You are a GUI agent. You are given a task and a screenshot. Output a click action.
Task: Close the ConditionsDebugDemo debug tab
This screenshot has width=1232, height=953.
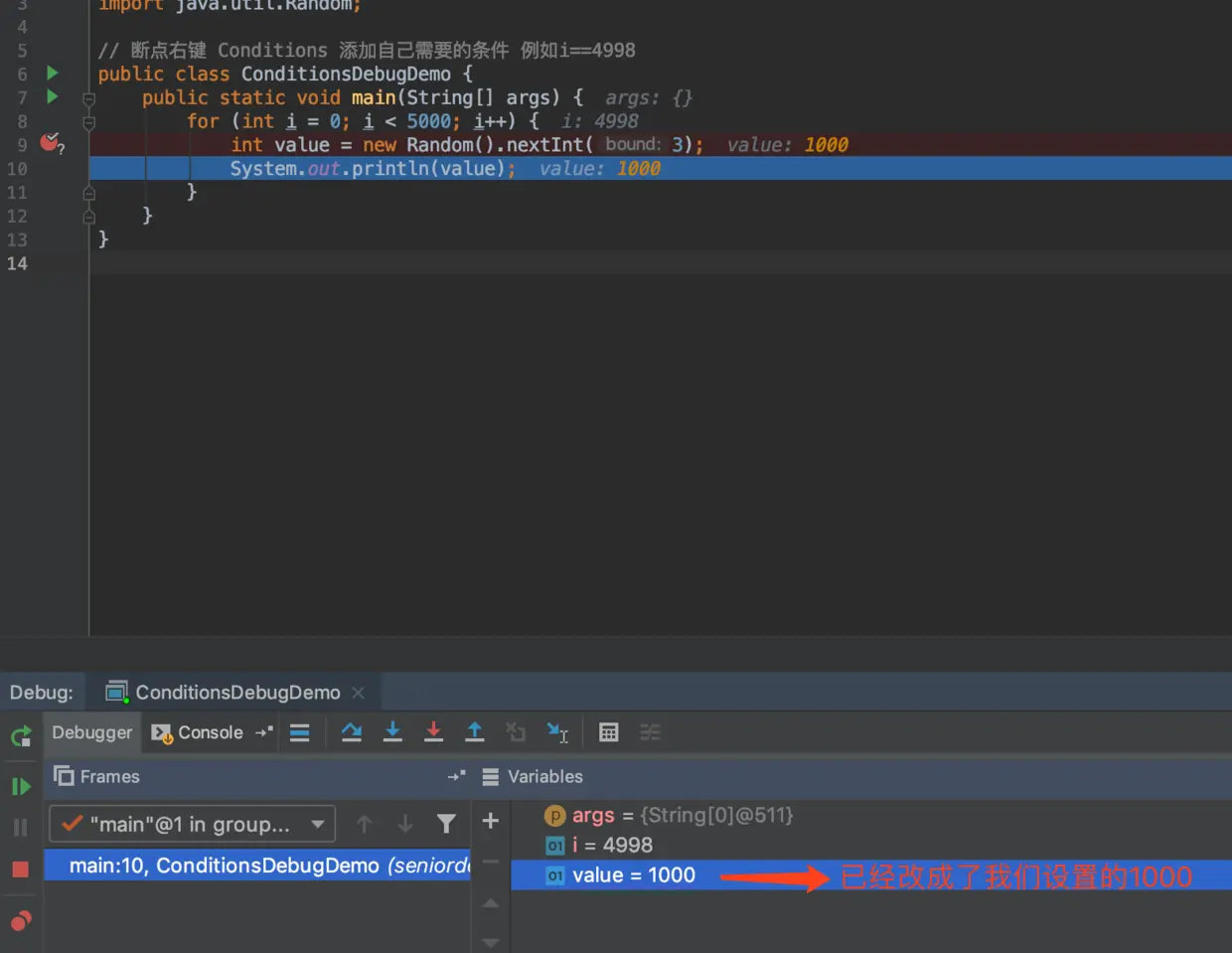[x=359, y=692]
